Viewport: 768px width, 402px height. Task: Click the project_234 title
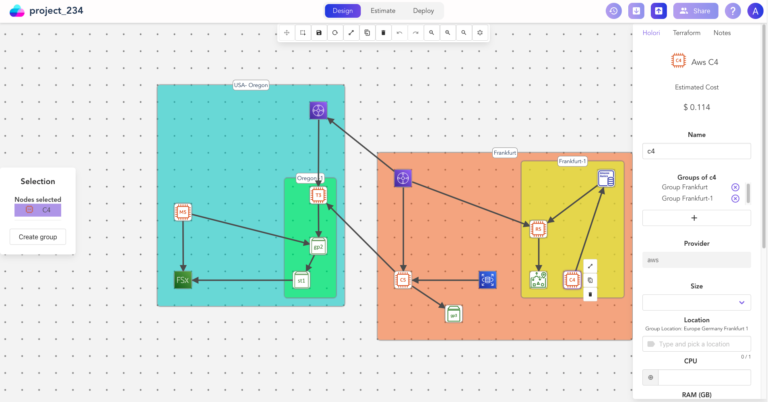pos(56,11)
